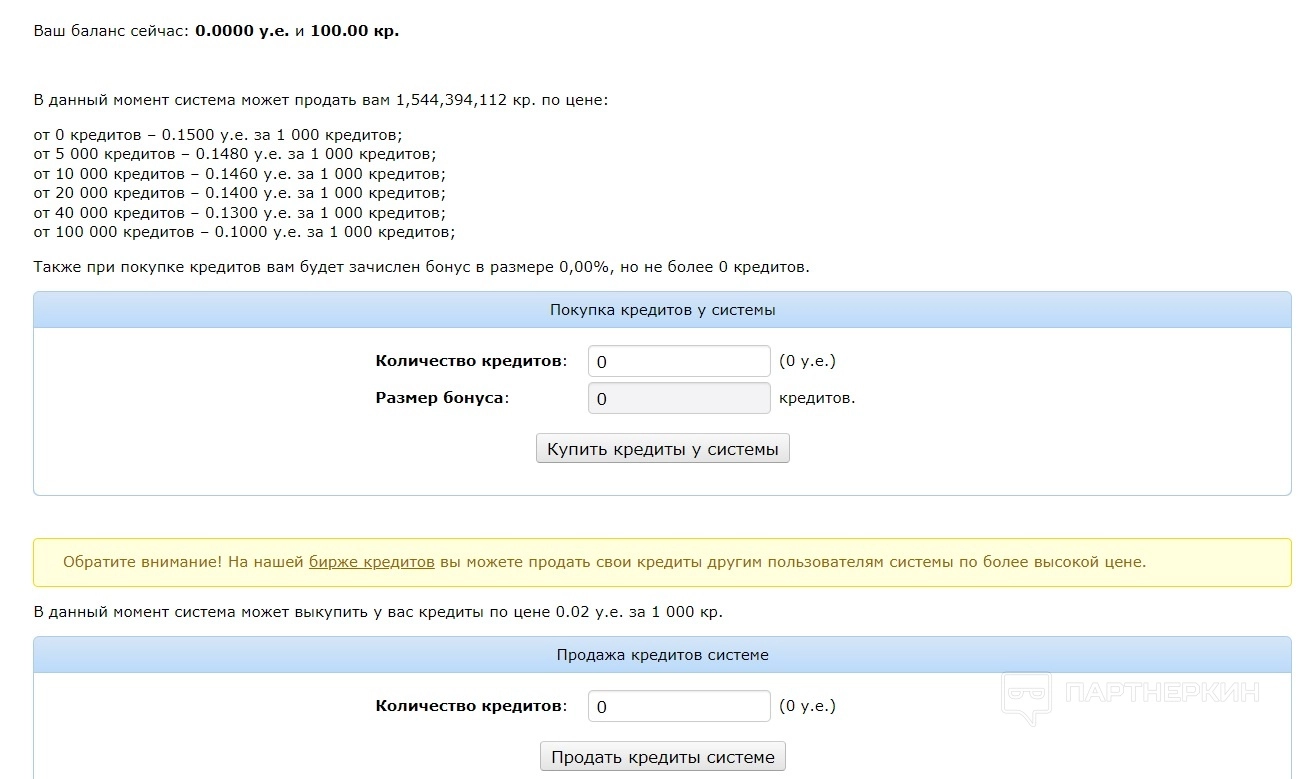
Task: Click the 'Количество кредитов' label in the sale panel
Action: (x=471, y=706)
